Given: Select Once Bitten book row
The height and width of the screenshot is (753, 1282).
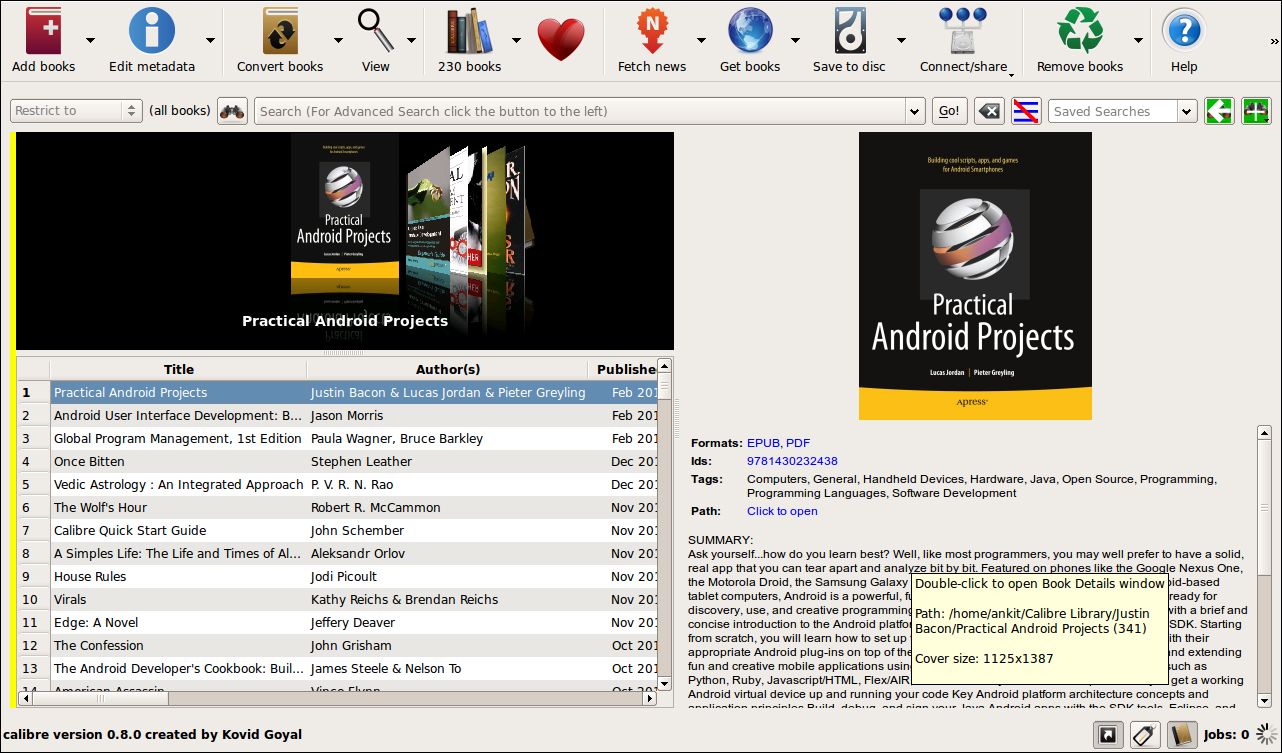Looking at the screenshot, I should (x=338, y=461).
